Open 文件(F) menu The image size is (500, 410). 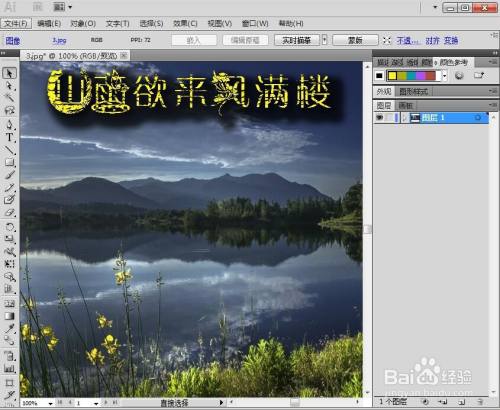pos(16,24)
